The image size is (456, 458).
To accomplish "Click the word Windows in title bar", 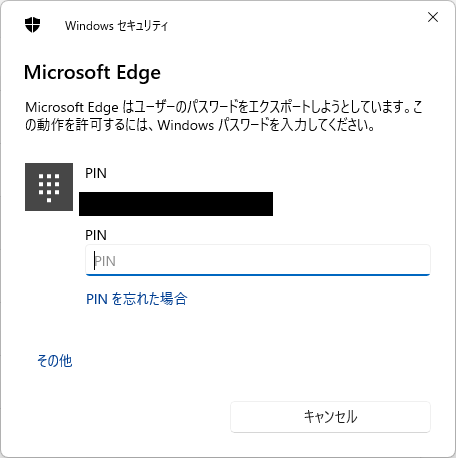I will click(x=89, y=26).
